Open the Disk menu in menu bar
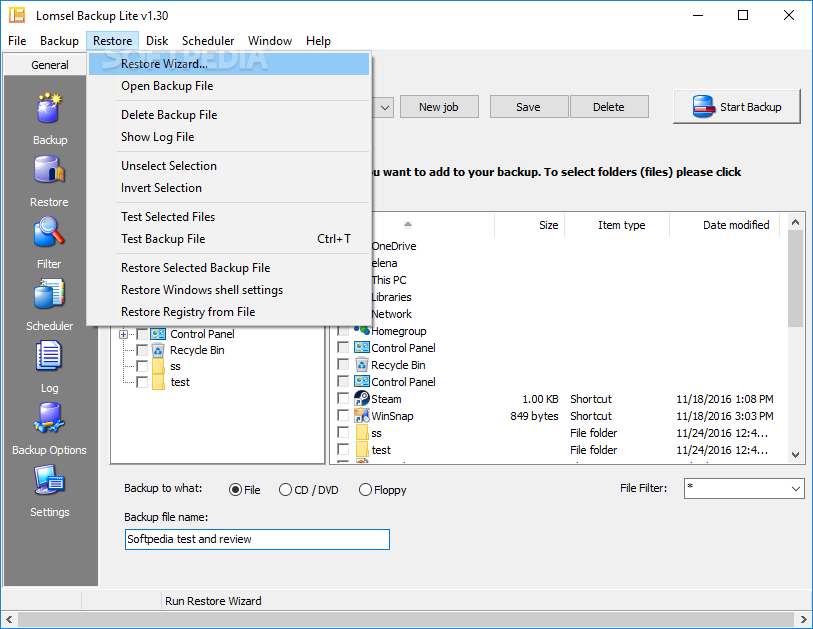813x629 pixels. (157, 40)
